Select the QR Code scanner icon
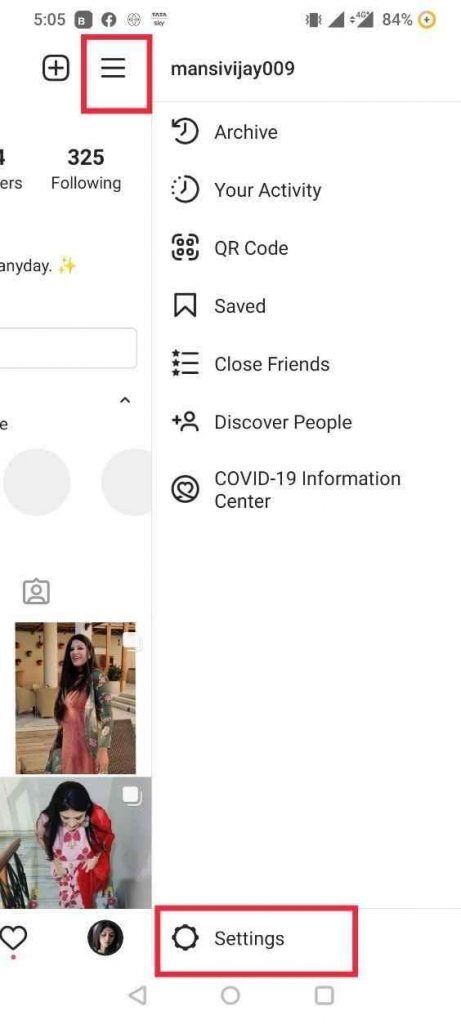Screen dimensions: 461x1024 184,248
